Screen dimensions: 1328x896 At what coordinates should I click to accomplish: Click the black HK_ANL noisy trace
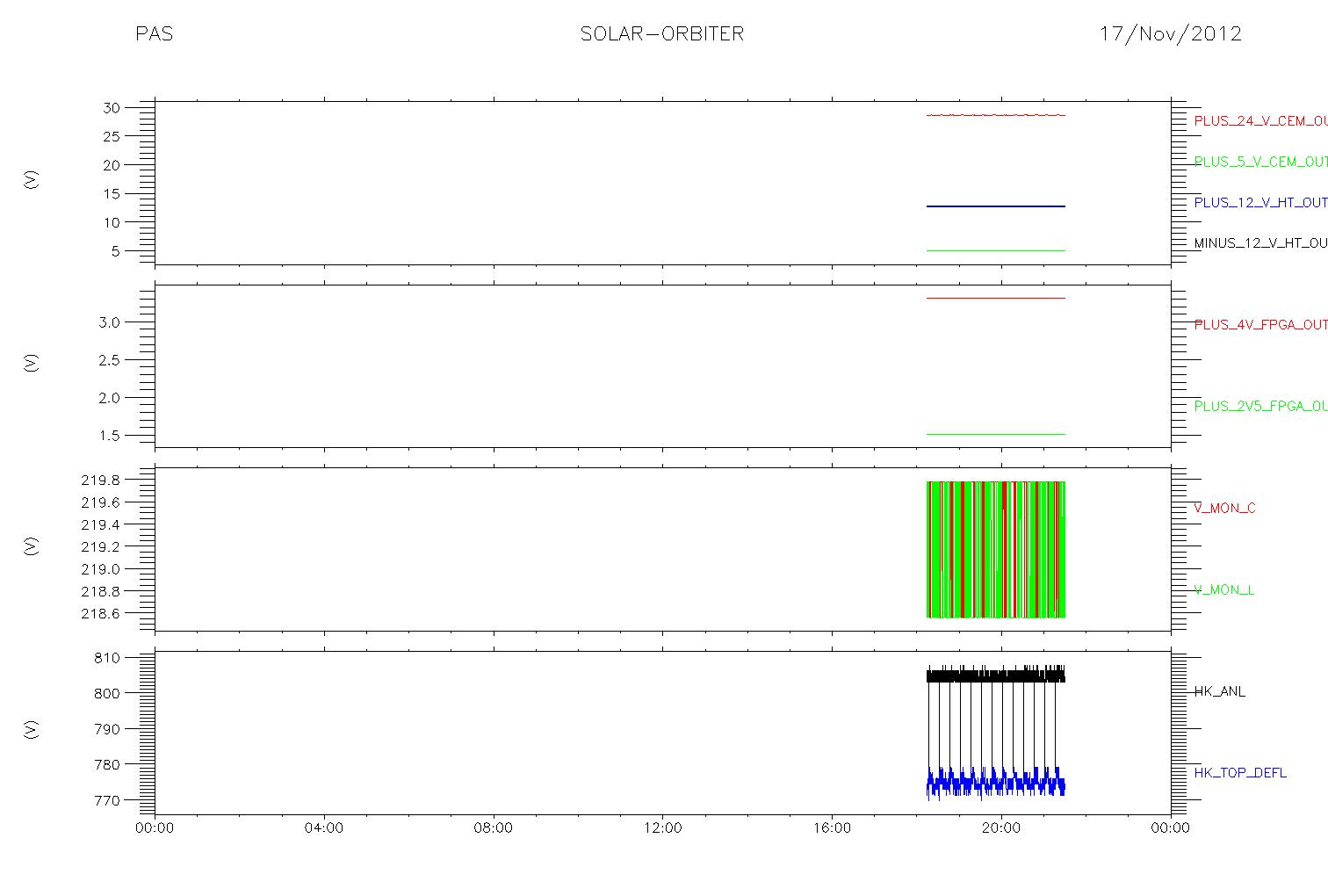[996, 676]
